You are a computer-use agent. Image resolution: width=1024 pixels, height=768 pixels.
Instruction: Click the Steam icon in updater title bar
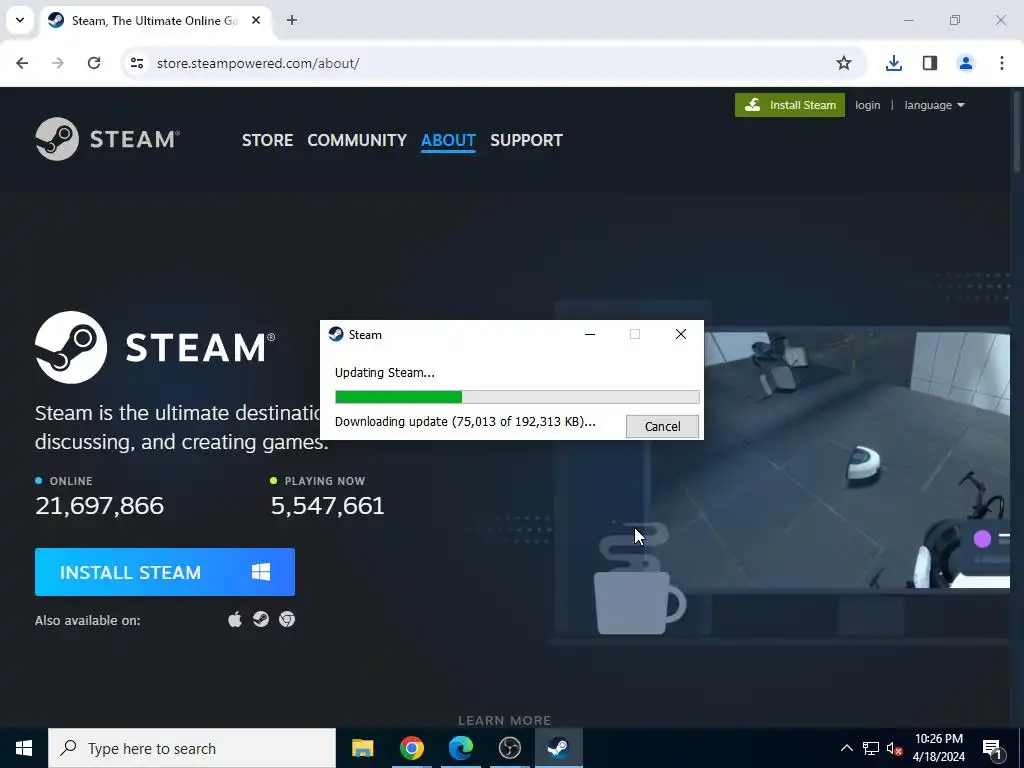click(336, 334)
